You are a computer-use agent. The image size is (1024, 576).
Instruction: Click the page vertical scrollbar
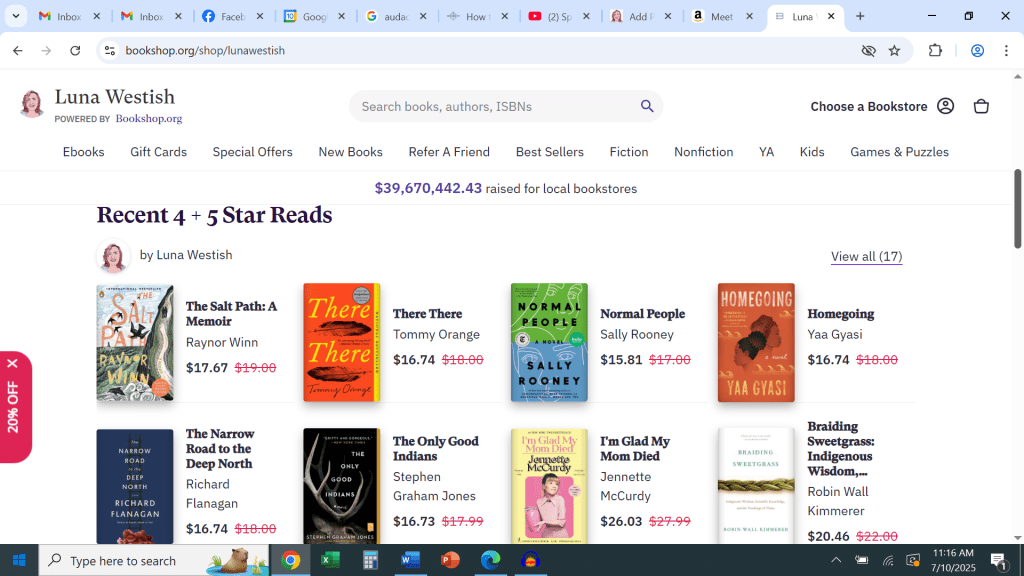(1017, 208)
